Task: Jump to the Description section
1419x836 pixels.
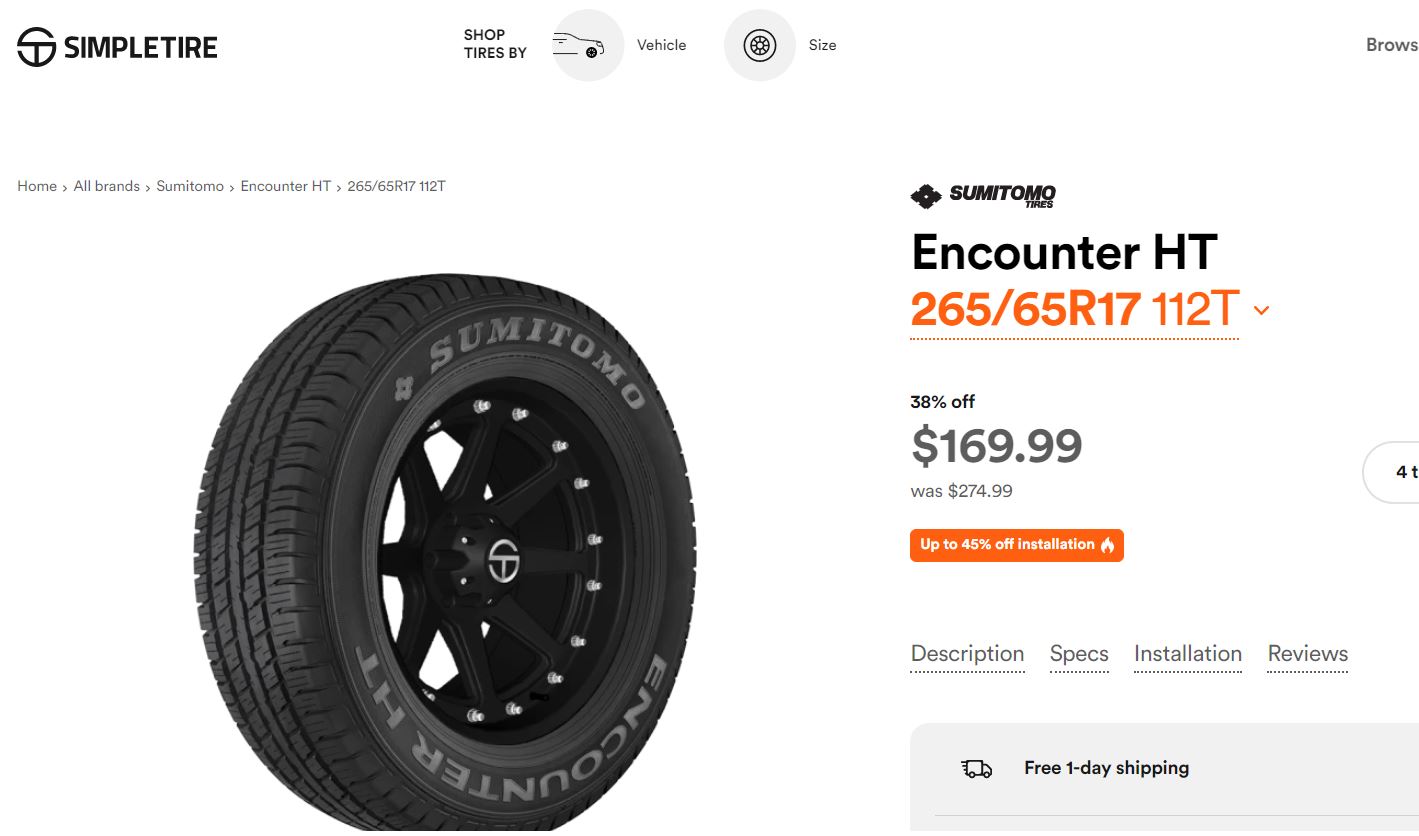Action: click(967, 654)
